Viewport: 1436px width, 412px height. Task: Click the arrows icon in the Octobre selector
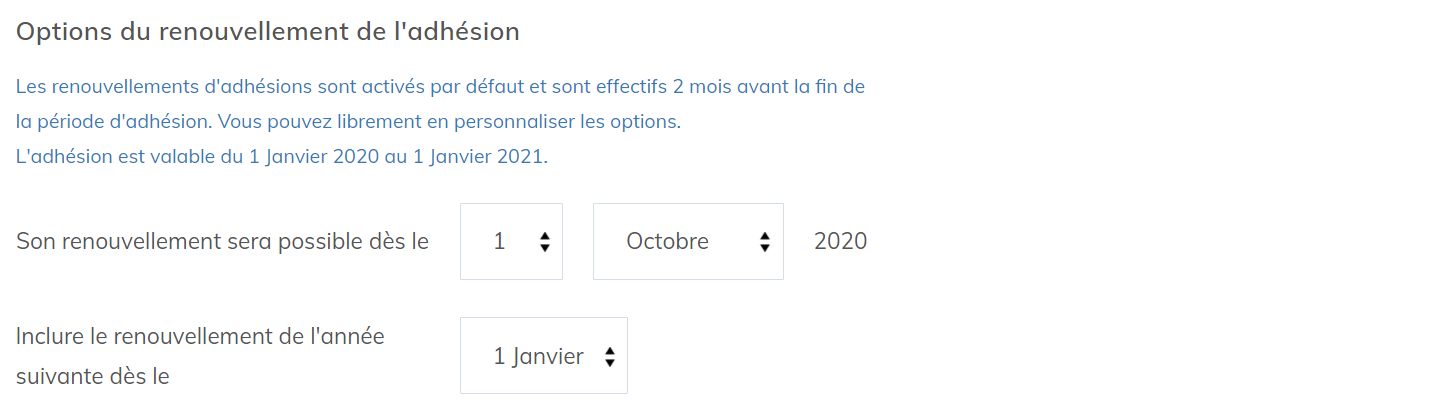coord(765,242)
